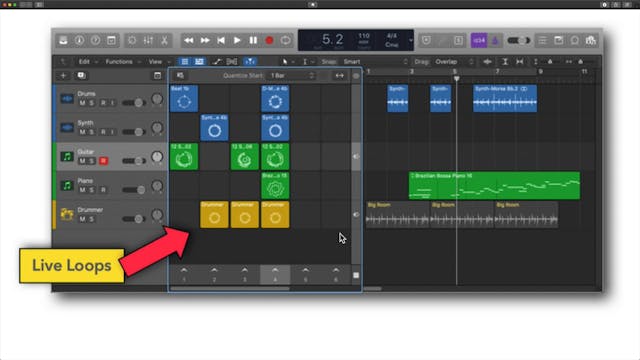Click Guitar track divider column activation button
640x360 pixels.
click(x=356, y=156)
